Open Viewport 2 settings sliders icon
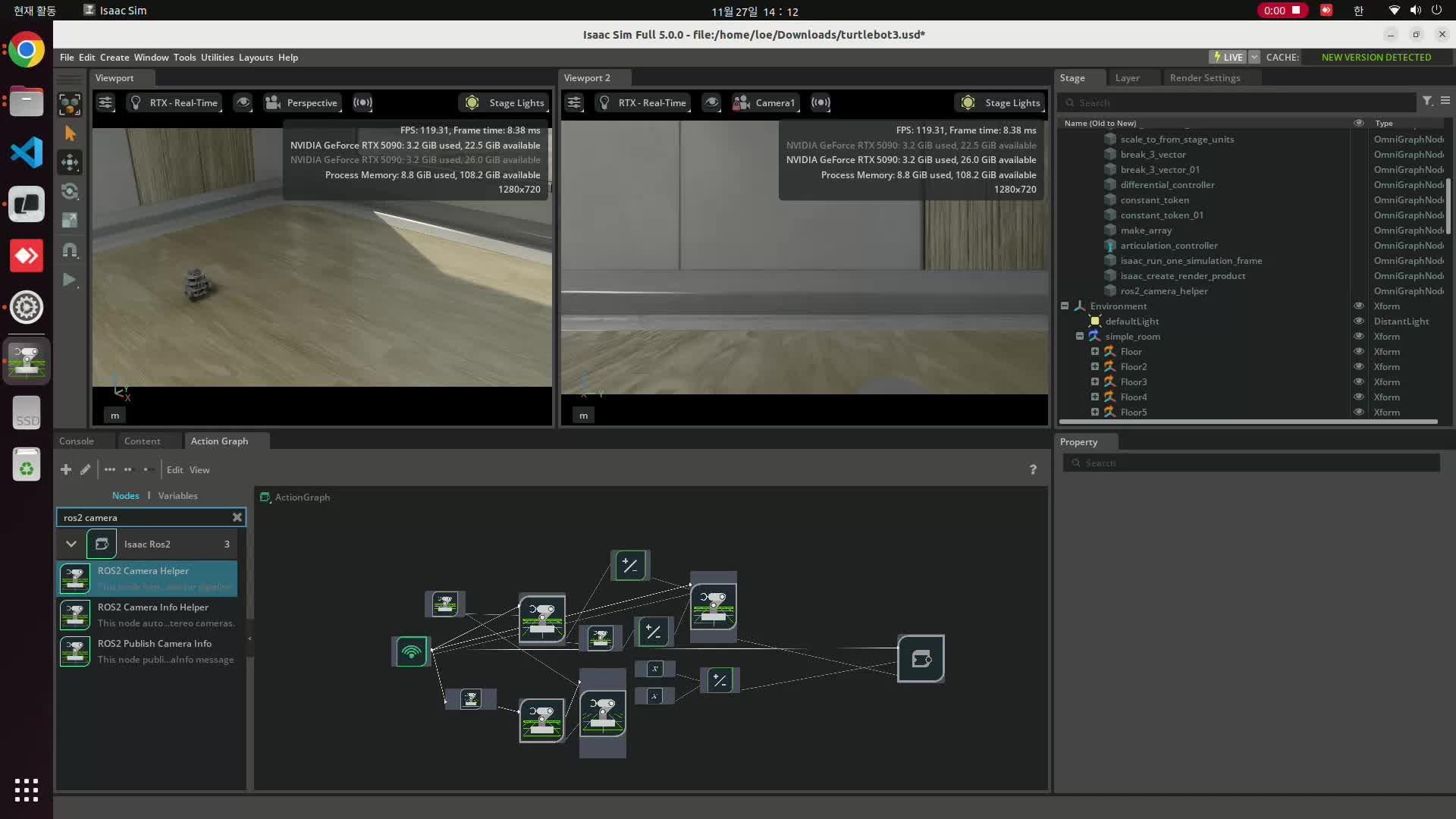Viewport: 1456px width, 819px height. pos(574,102)
